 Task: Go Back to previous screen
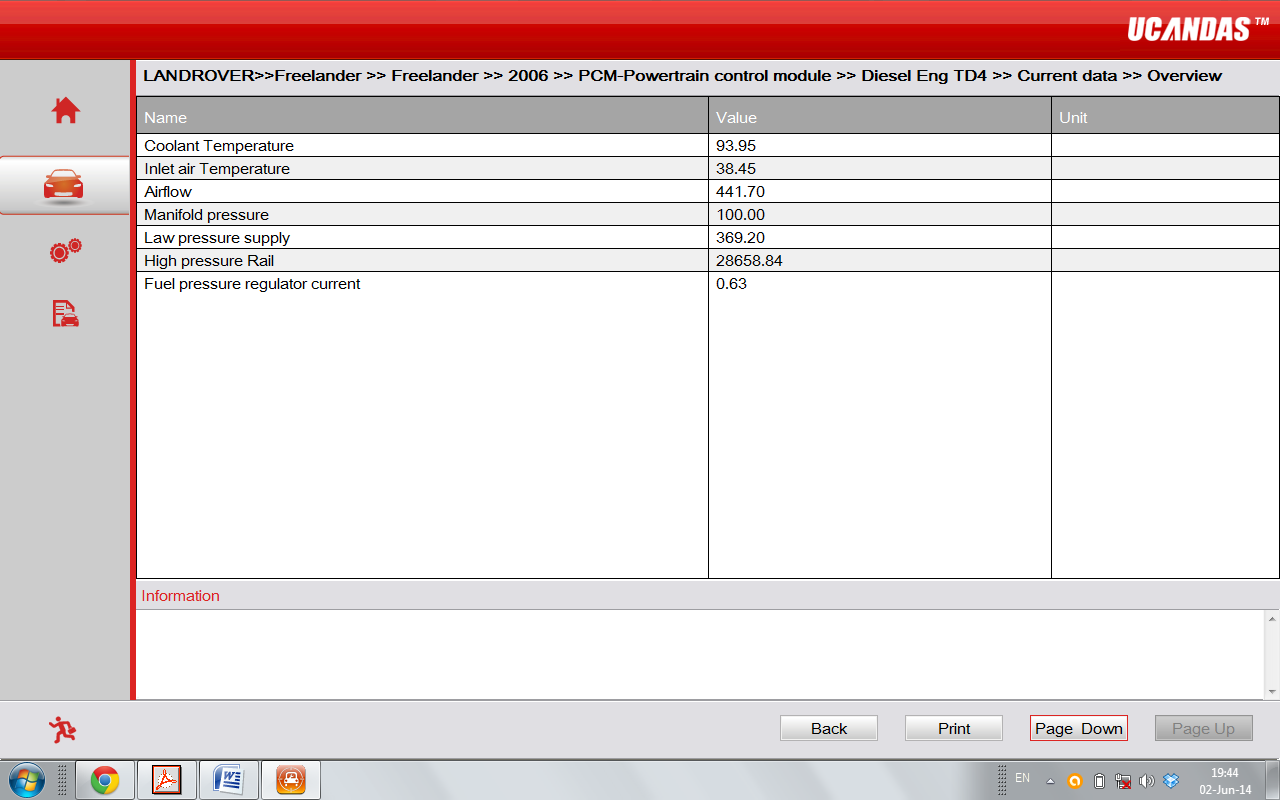[829, 728]
